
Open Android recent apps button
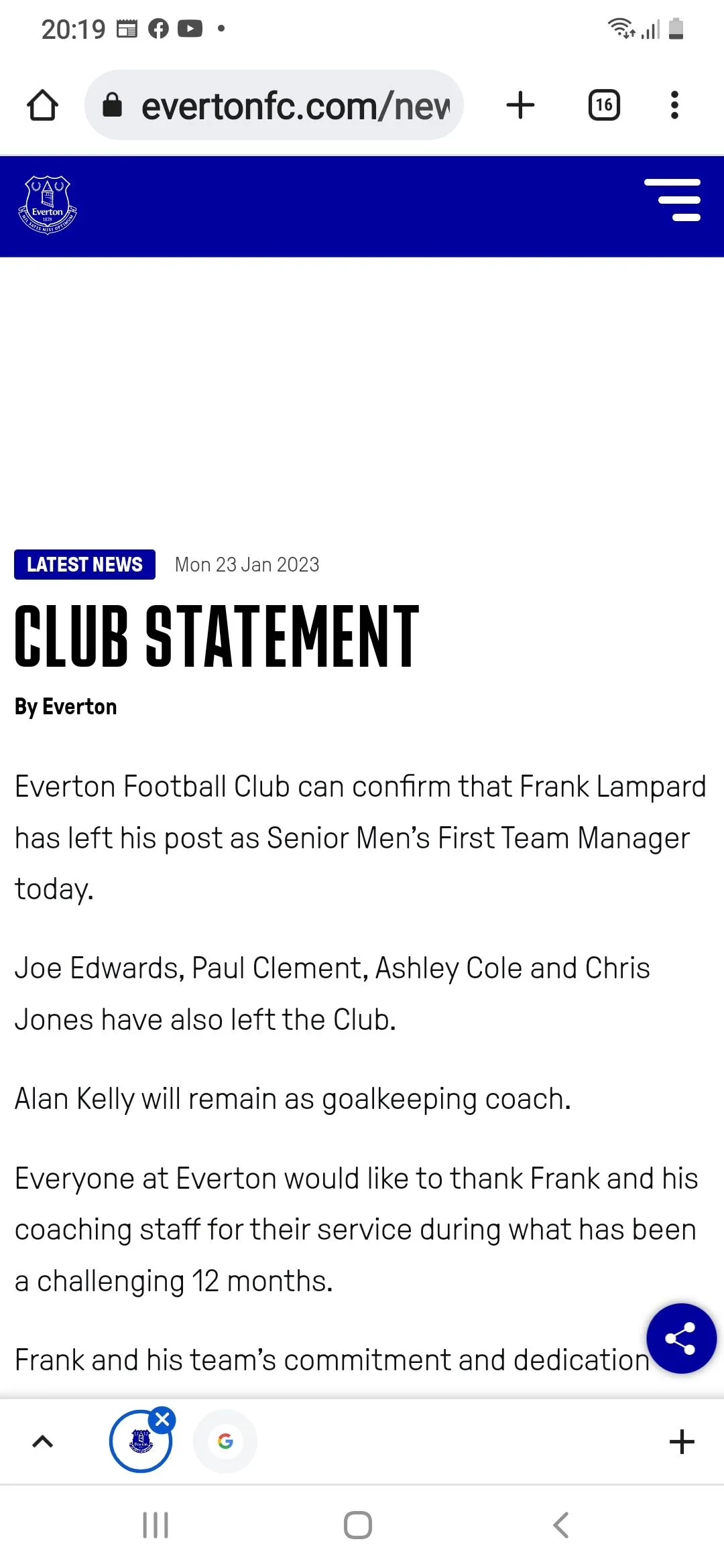click(156, 1526)
